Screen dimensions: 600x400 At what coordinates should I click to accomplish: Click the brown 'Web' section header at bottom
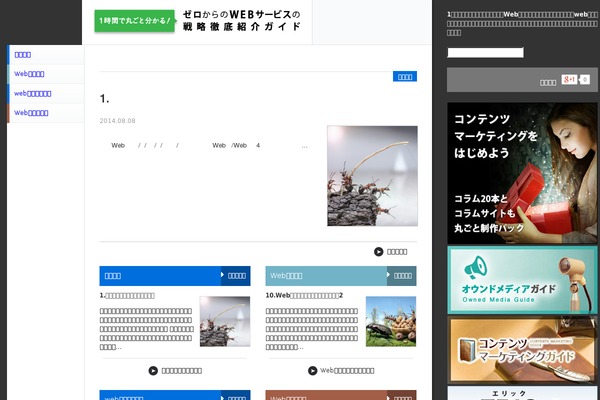[x=326, y=395]
